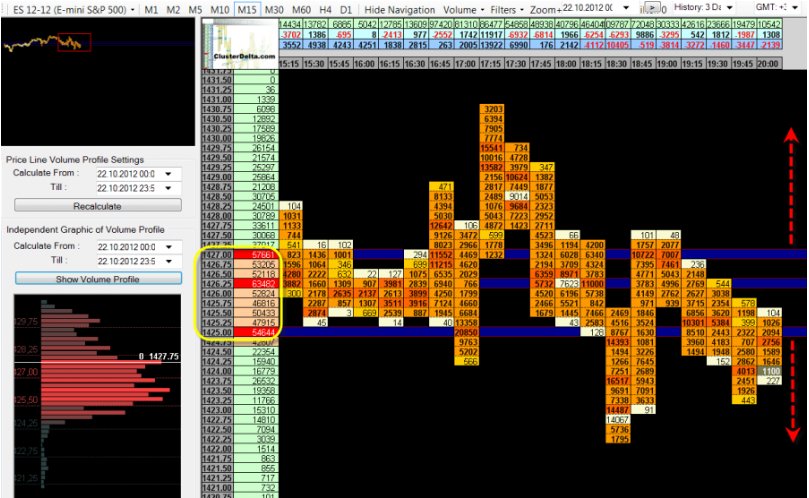Select the D1 daily timeframe
Viewport: 809px width, 498px height.
[x=343, y=9]
